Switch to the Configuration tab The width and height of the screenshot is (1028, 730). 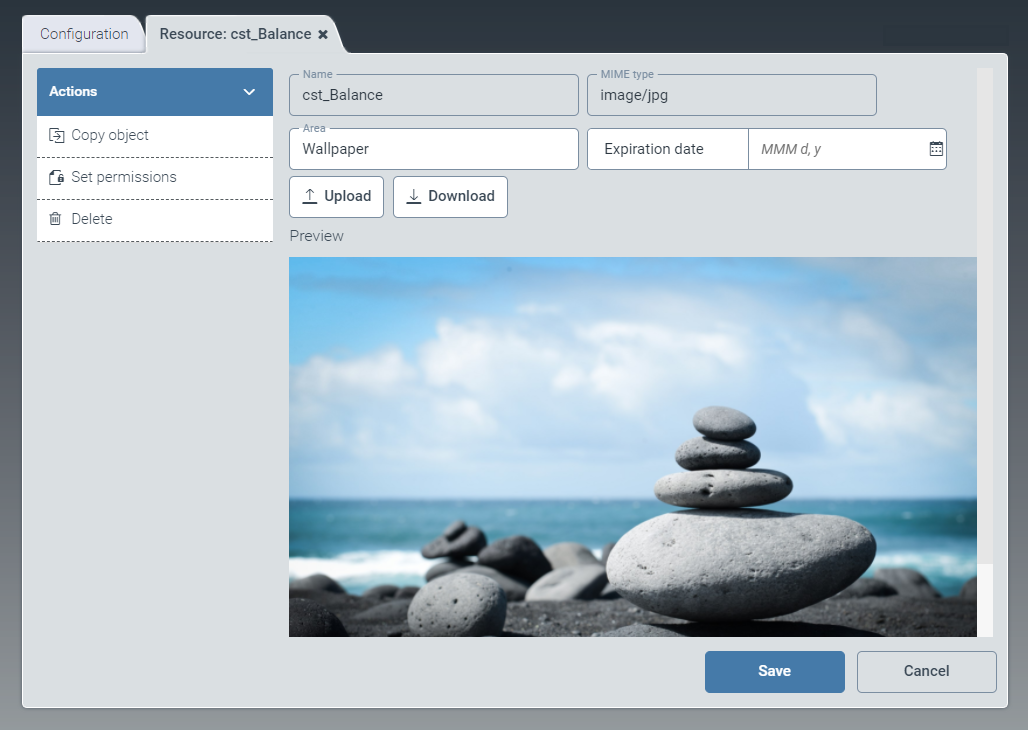tap(84, 34)
